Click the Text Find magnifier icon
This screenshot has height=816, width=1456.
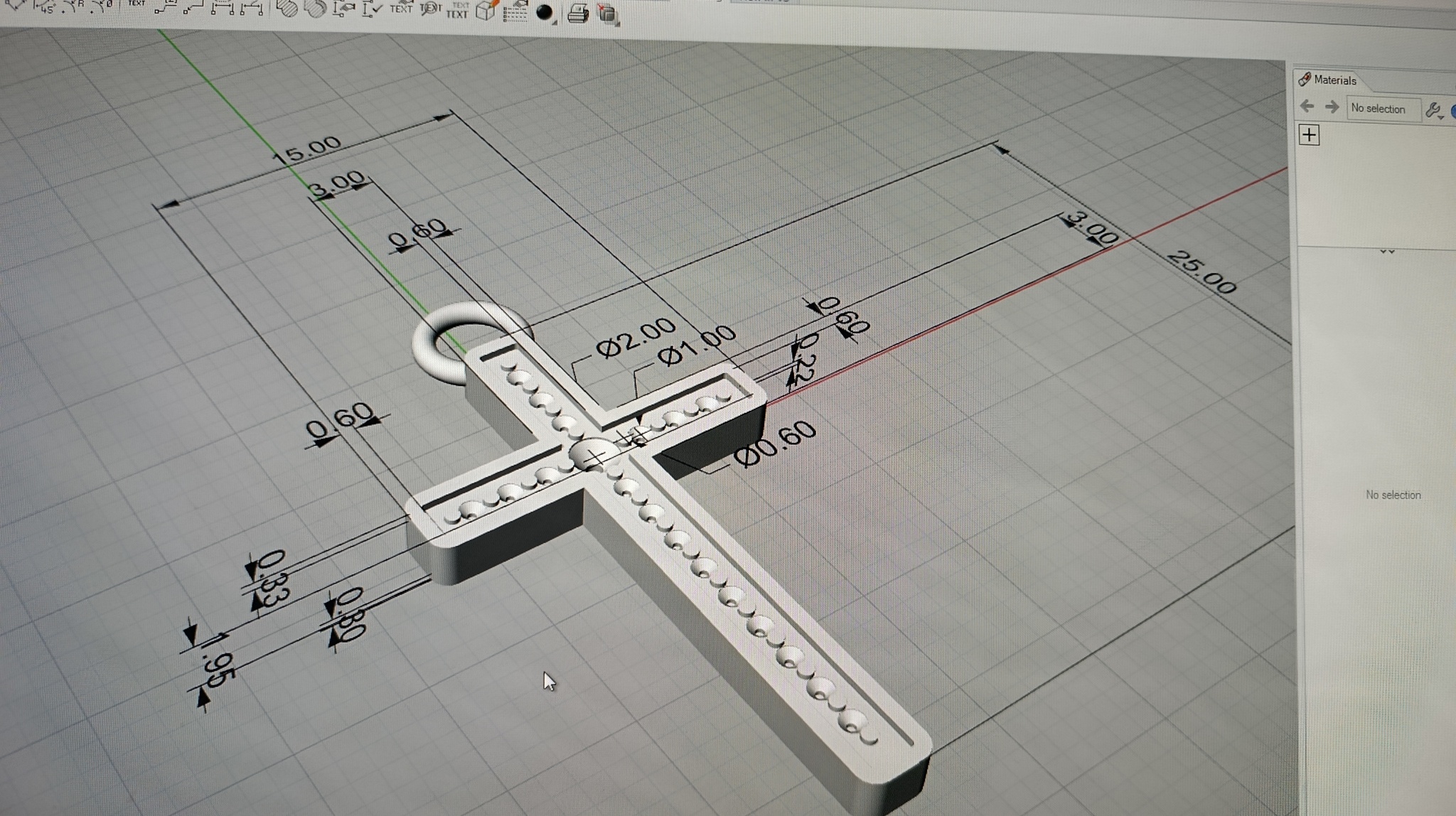(x=429, y=9)
